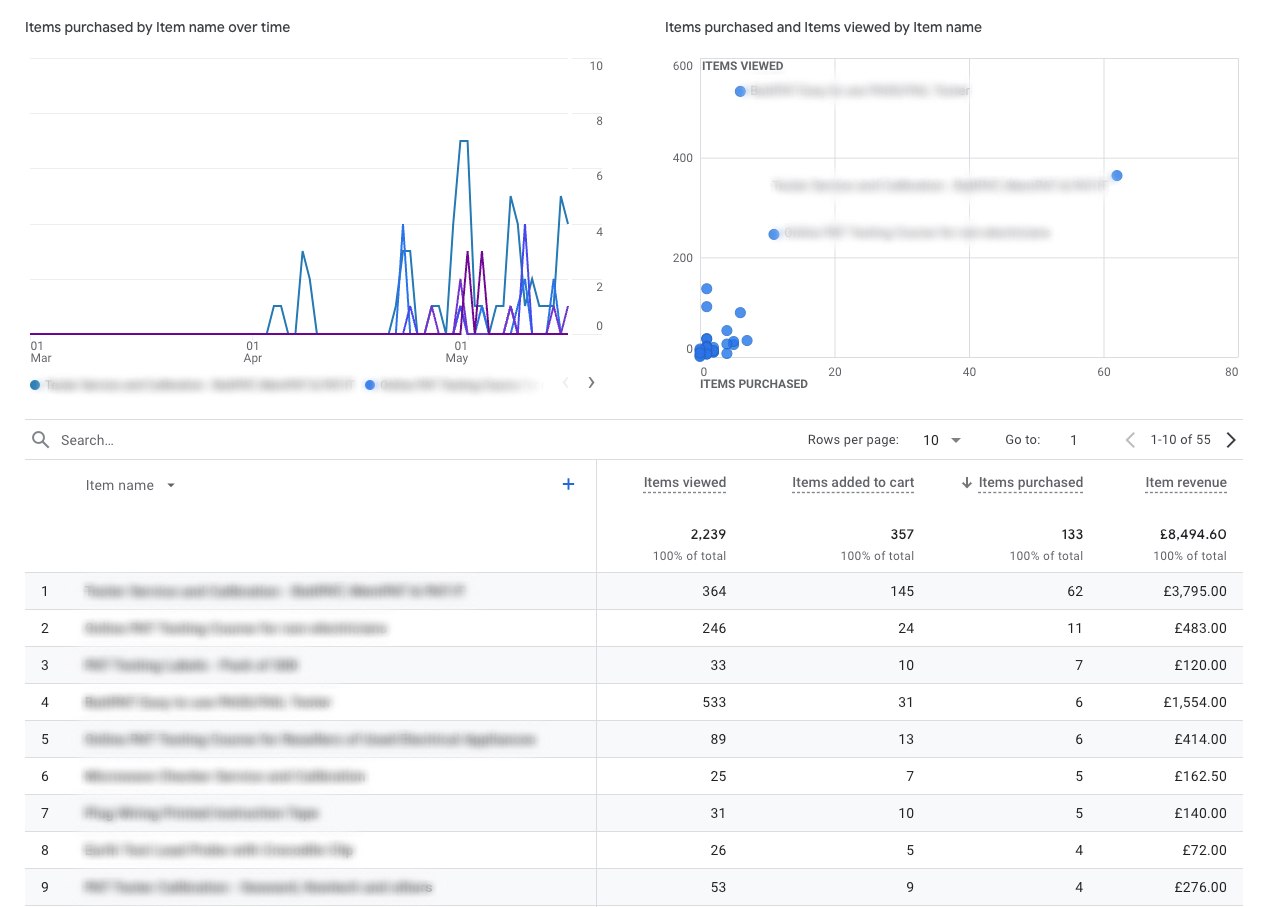Open Rows per page dropdown
This screenshot has height=907, width=1262.
942,440
